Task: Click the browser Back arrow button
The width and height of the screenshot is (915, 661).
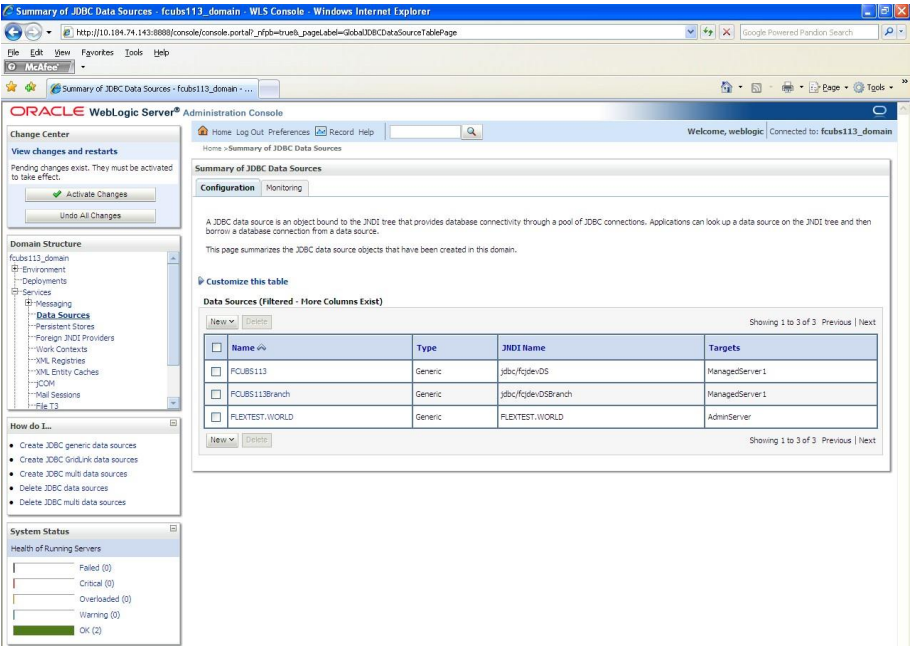Action: (13, 33)
